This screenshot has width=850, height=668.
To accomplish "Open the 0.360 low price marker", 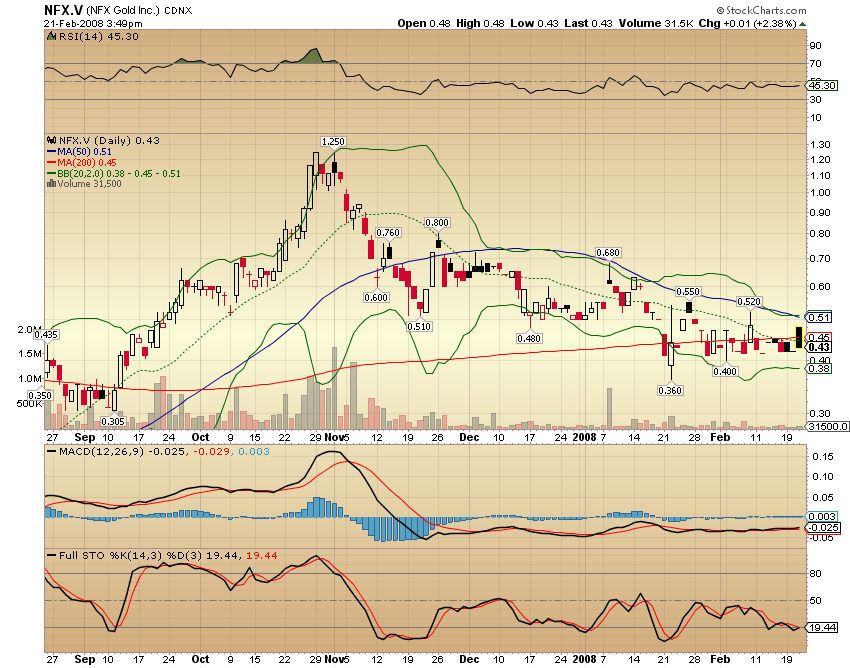I will tap(670, 390).
